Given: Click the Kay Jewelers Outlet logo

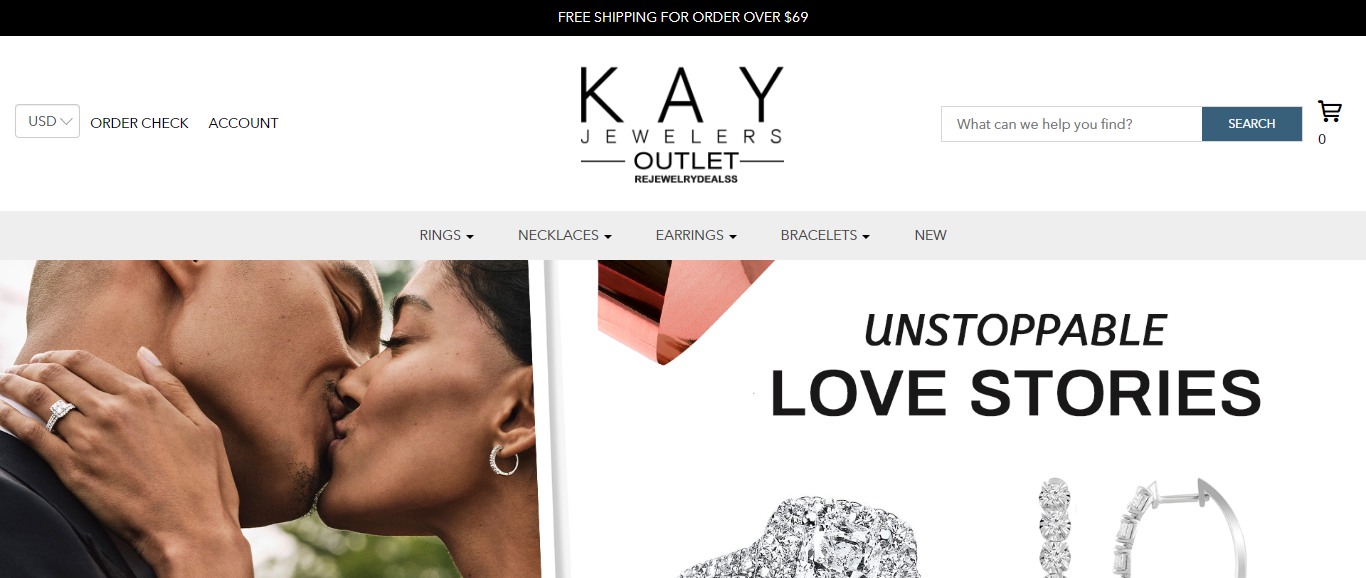Looking at the screenshot, I should tap(682, 125).
